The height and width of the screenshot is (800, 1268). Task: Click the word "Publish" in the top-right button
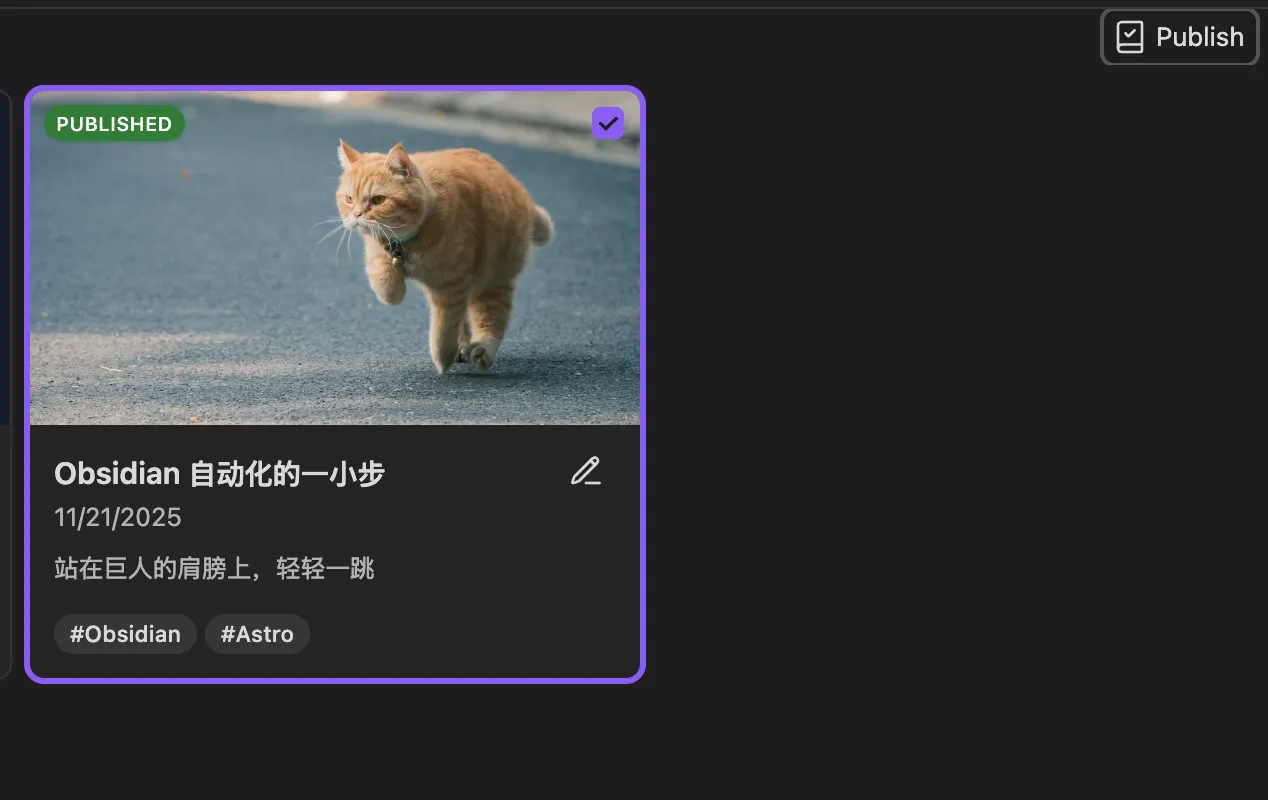[x=1199, y=38]
